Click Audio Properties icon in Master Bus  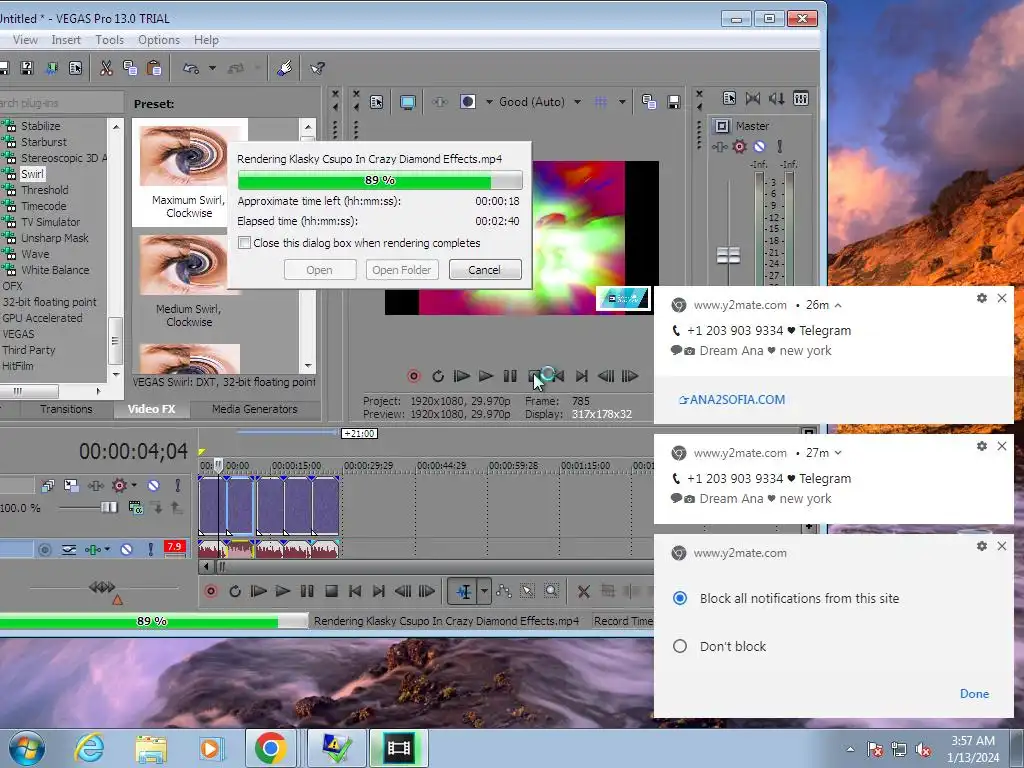point(729,99)
